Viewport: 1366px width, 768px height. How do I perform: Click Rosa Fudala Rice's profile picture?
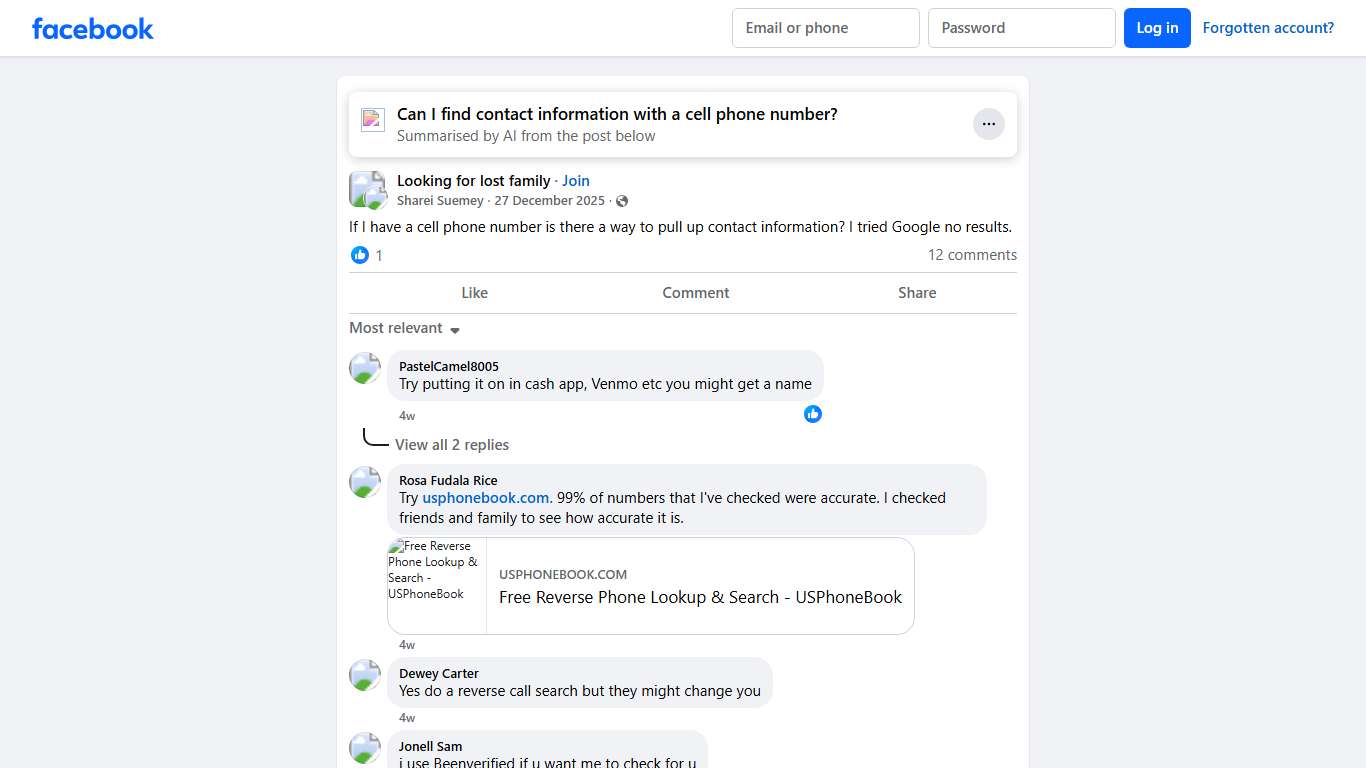365,482
